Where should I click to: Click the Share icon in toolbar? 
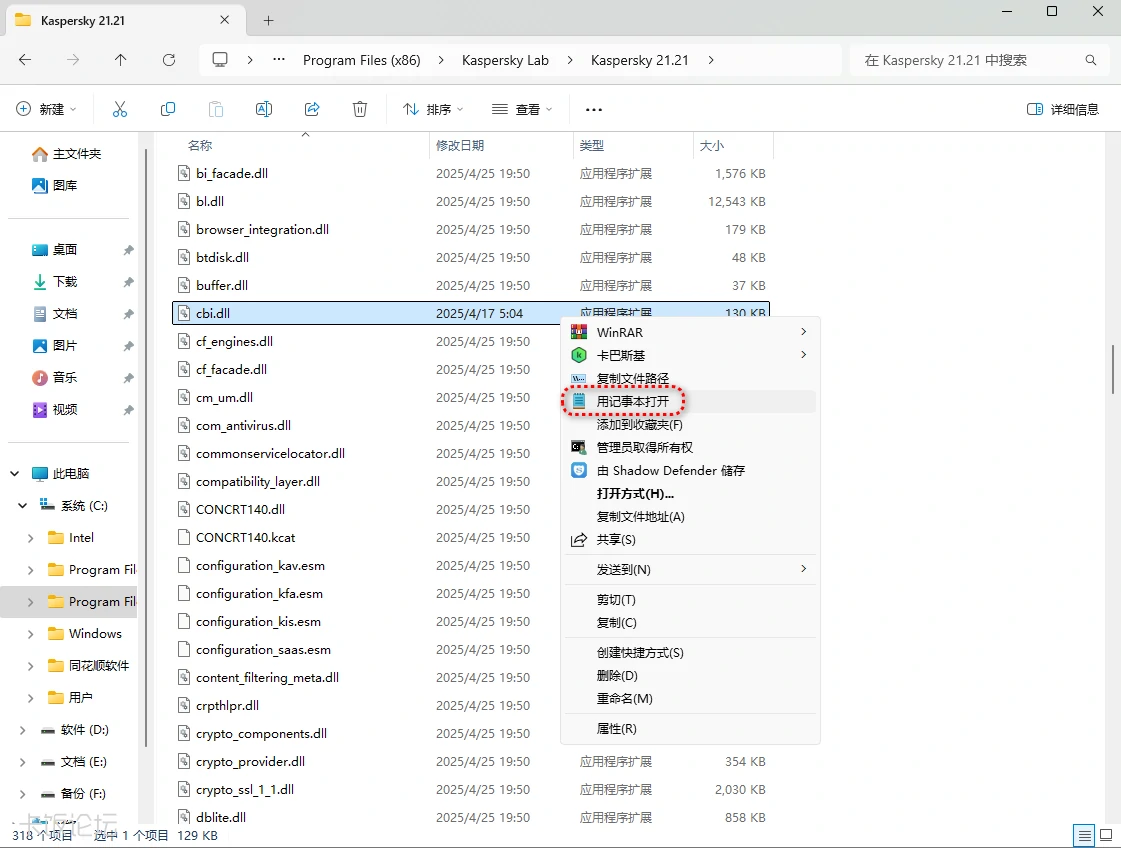point(312,109)
